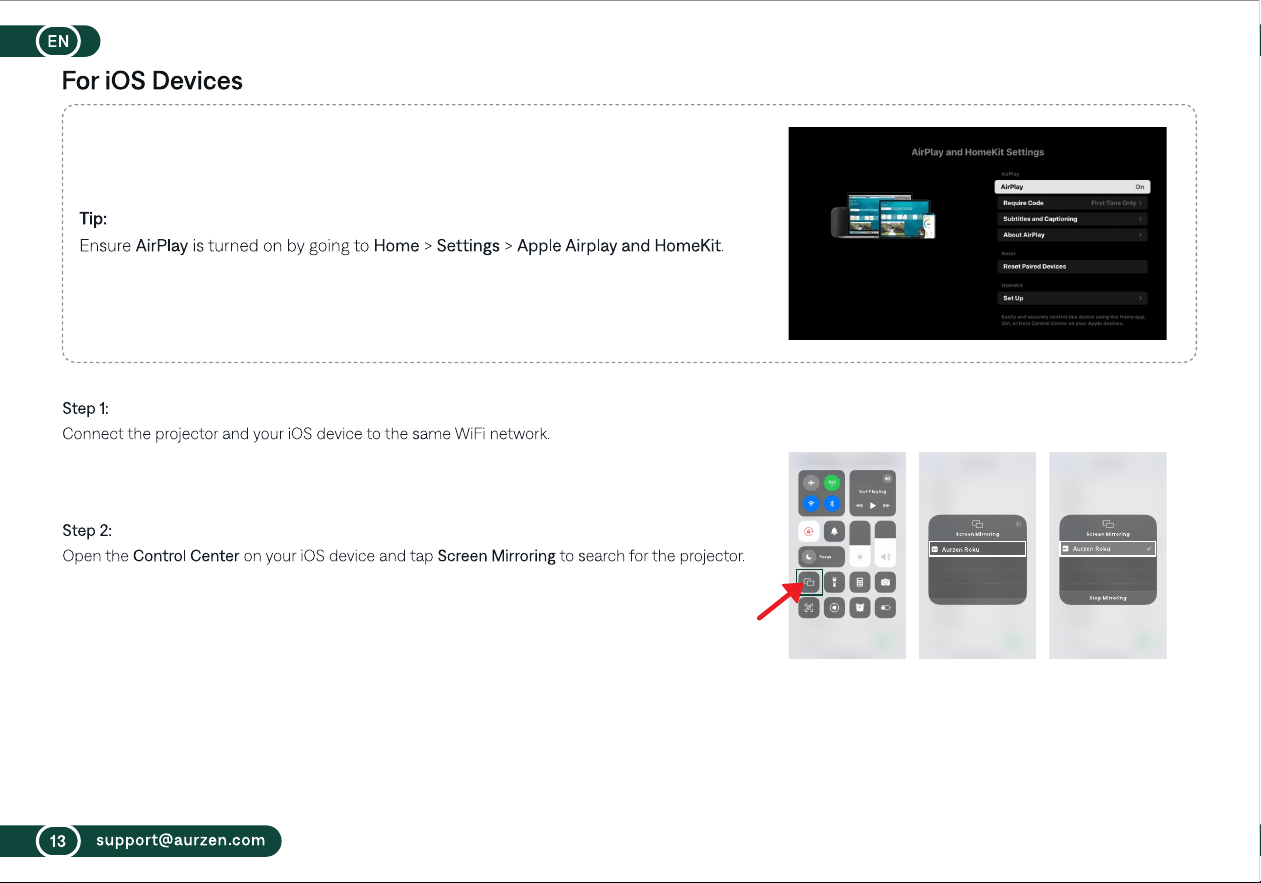
Task: Select Aurzen Roku without the checkmark
Action: click(x=977, y=549)
